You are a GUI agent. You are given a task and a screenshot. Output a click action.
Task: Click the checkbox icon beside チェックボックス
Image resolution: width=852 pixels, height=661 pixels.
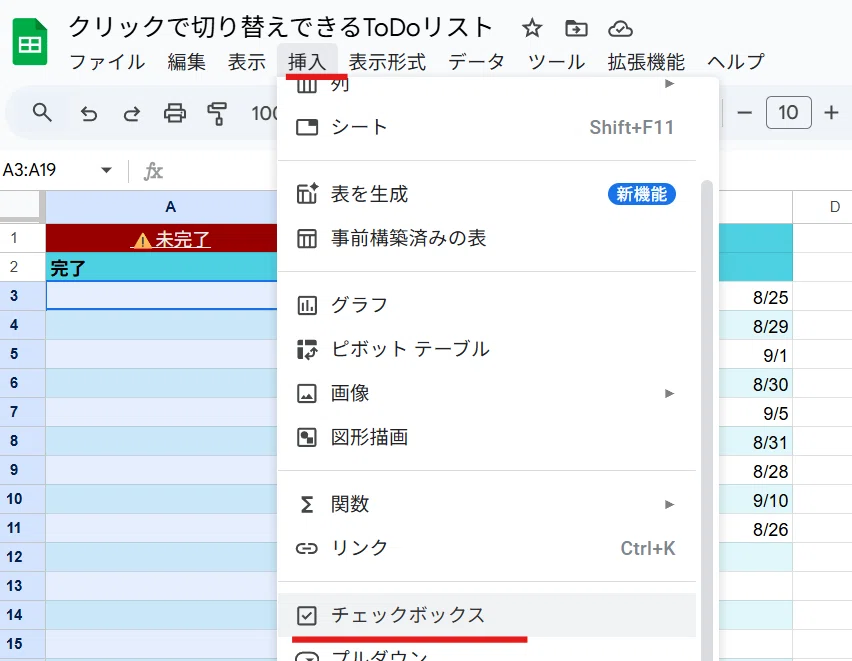point(306,615)
